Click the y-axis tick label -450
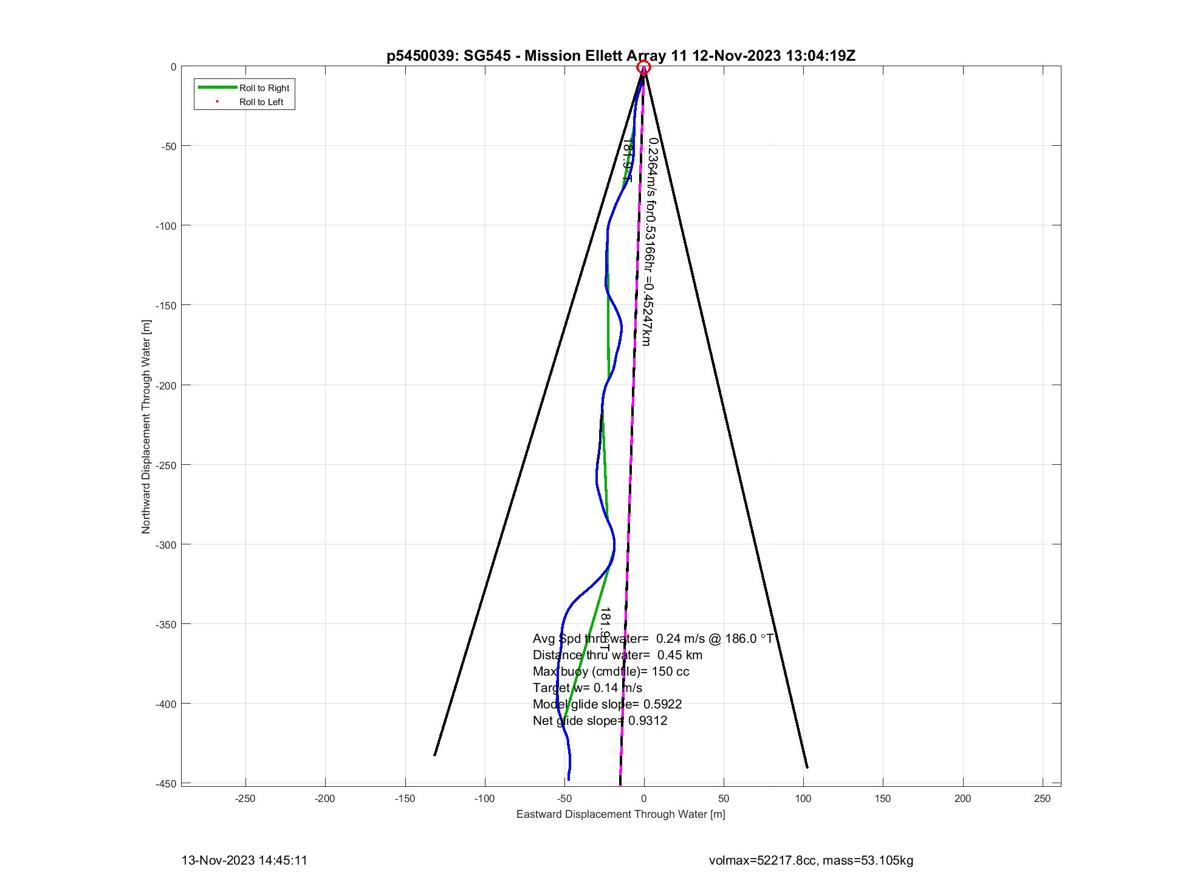 (166, 783)
